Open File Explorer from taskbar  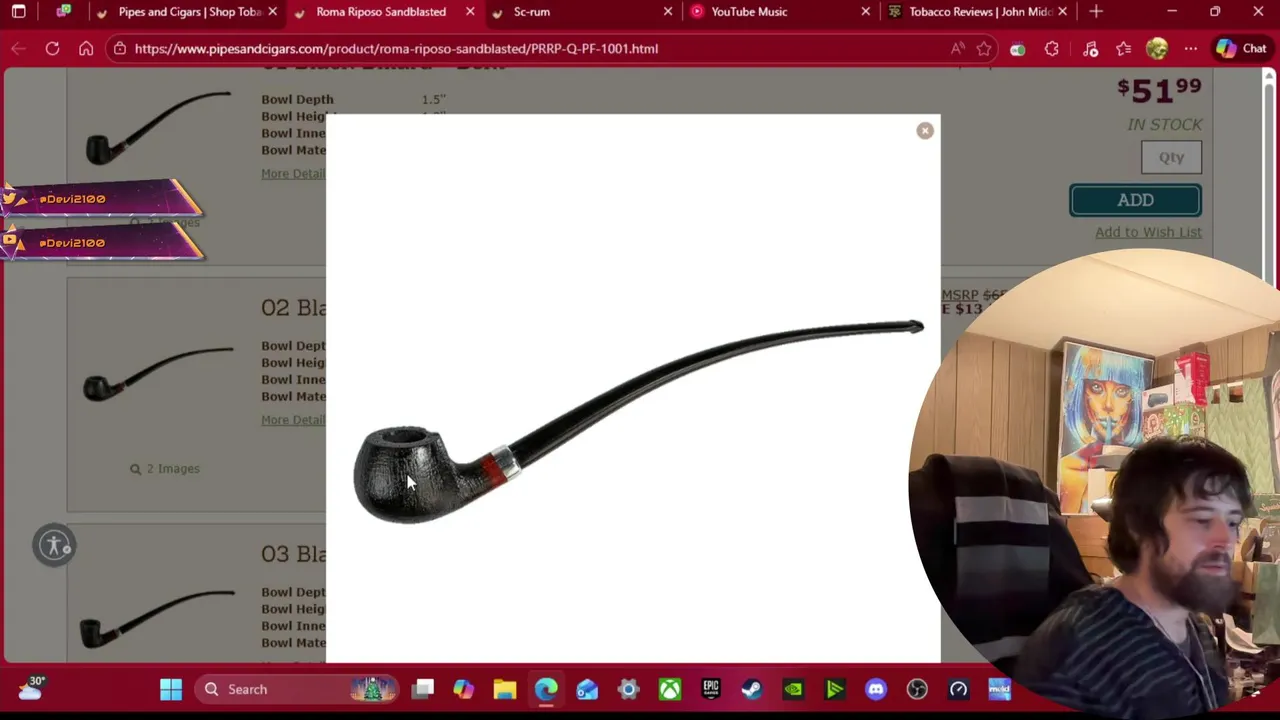504,689
